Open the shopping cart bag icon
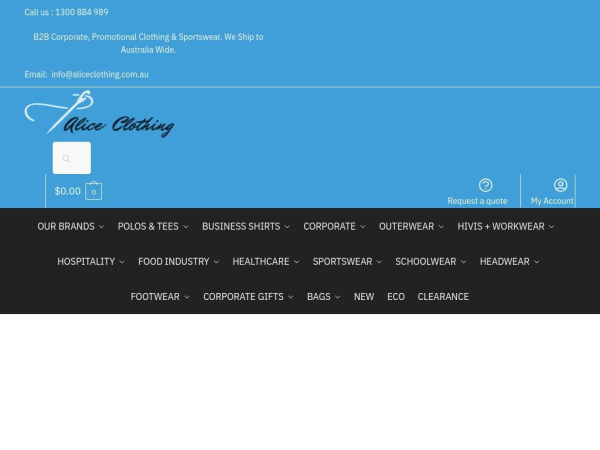The image size is (600, 450). [x=93, y=191]
